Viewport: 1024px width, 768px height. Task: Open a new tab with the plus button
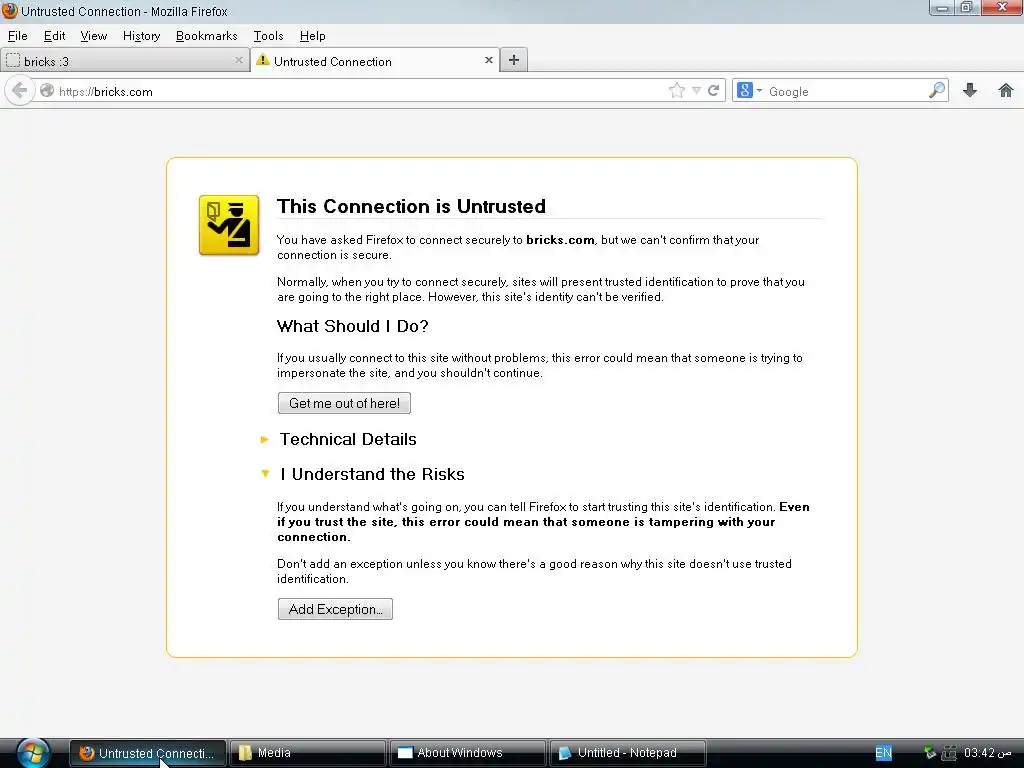click(514, 60)
